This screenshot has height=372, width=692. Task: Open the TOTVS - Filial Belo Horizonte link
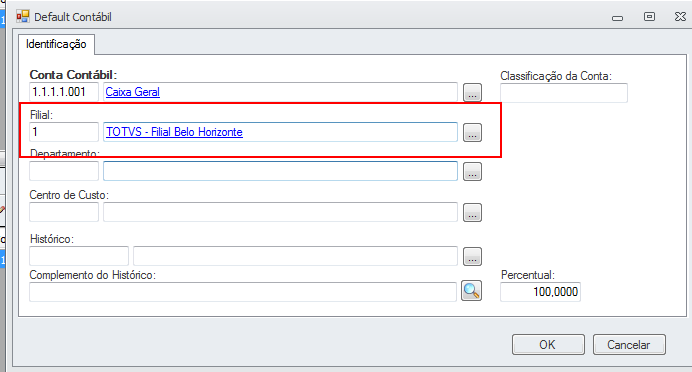[x=174, y=132]
